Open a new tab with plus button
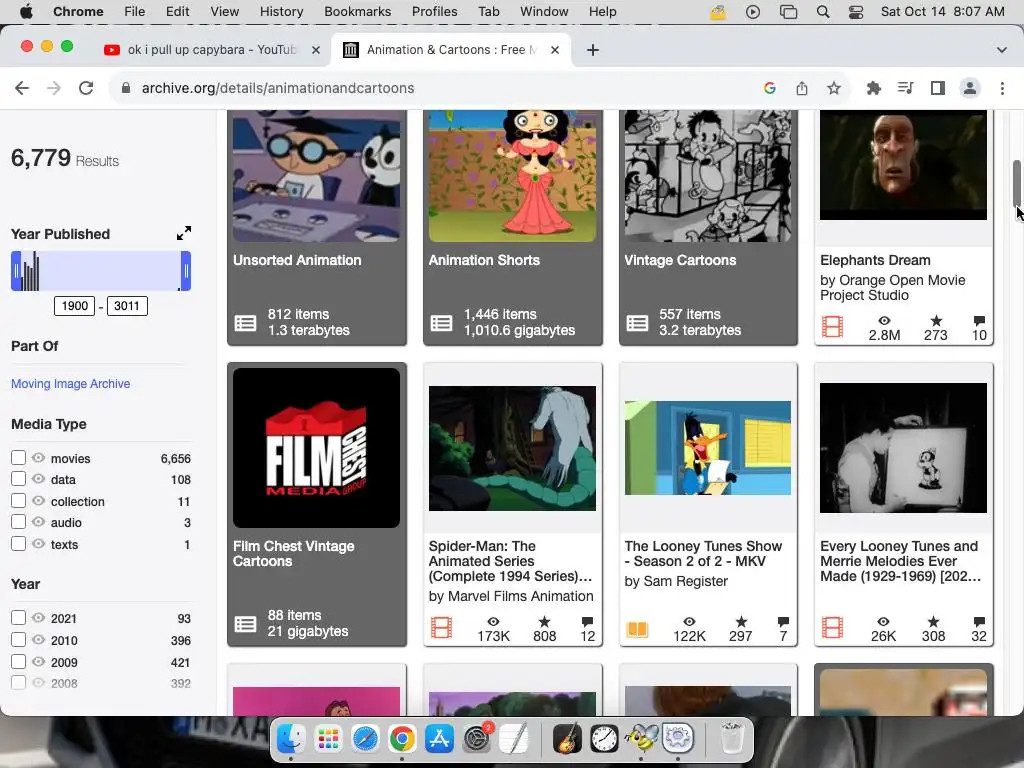The image size is (1024, 768). (593, 50)
